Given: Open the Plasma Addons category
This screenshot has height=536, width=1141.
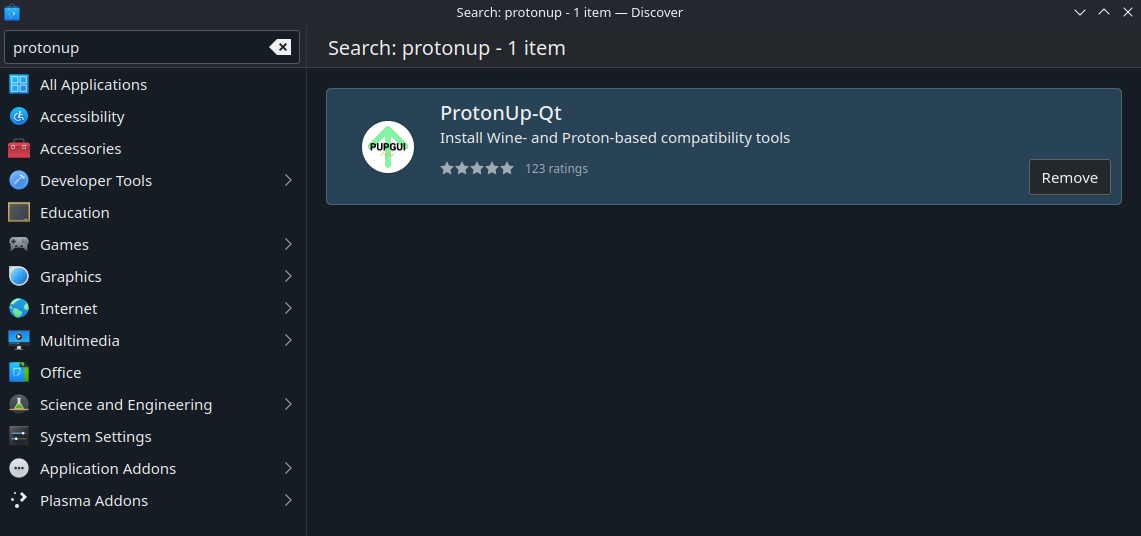Looking at the screenshot, I should click(94, 501).
